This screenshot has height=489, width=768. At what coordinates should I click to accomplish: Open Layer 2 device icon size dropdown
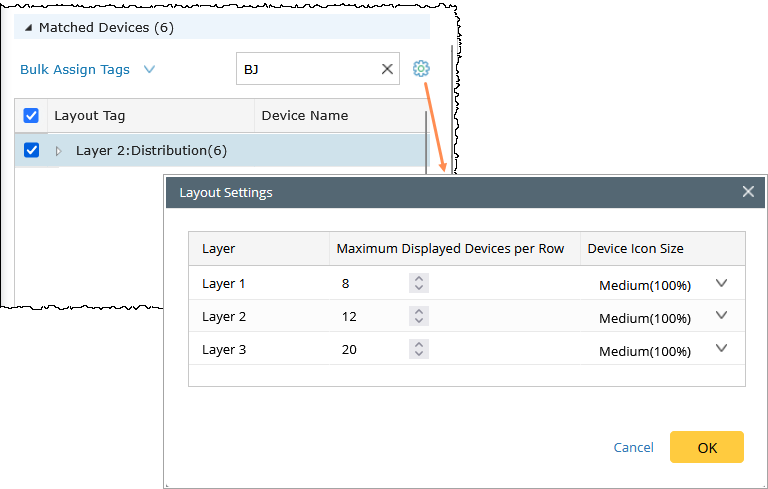pyautogui.click(x=722, y=316)
